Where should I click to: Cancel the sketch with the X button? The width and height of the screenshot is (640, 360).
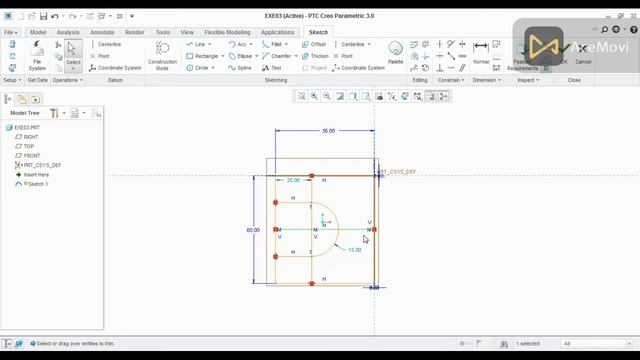[583, 53]
